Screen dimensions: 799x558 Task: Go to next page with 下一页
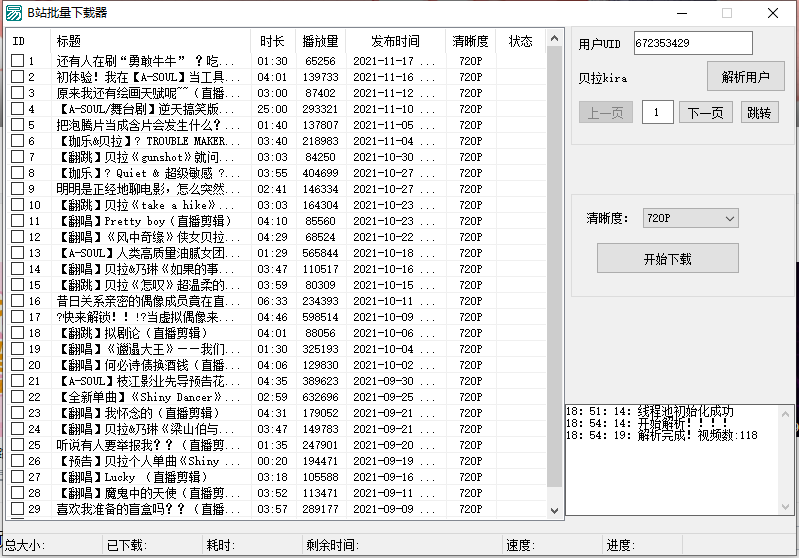(x=705, y=113)
